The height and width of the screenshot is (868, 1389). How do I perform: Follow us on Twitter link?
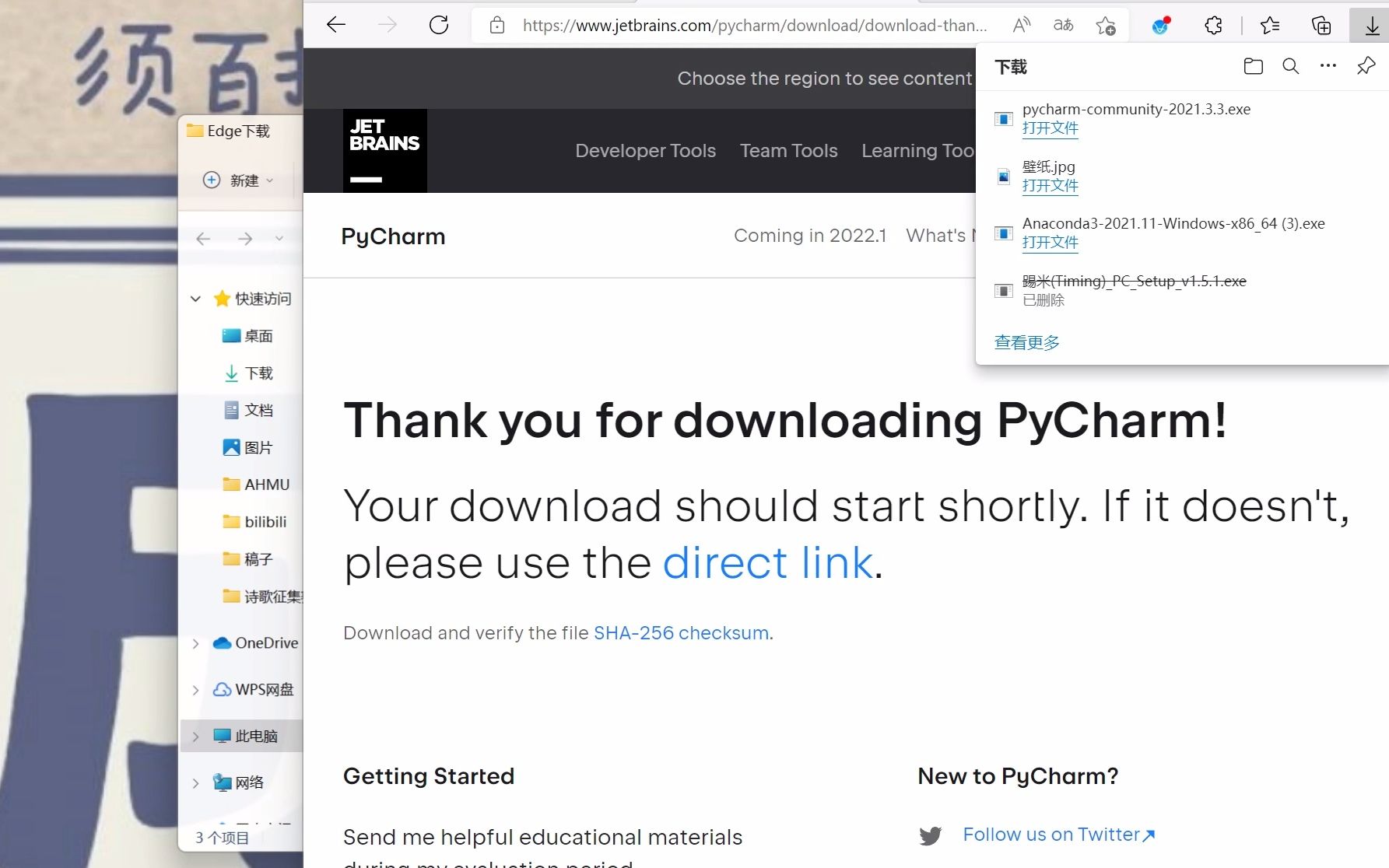(x=1058, y=835)
